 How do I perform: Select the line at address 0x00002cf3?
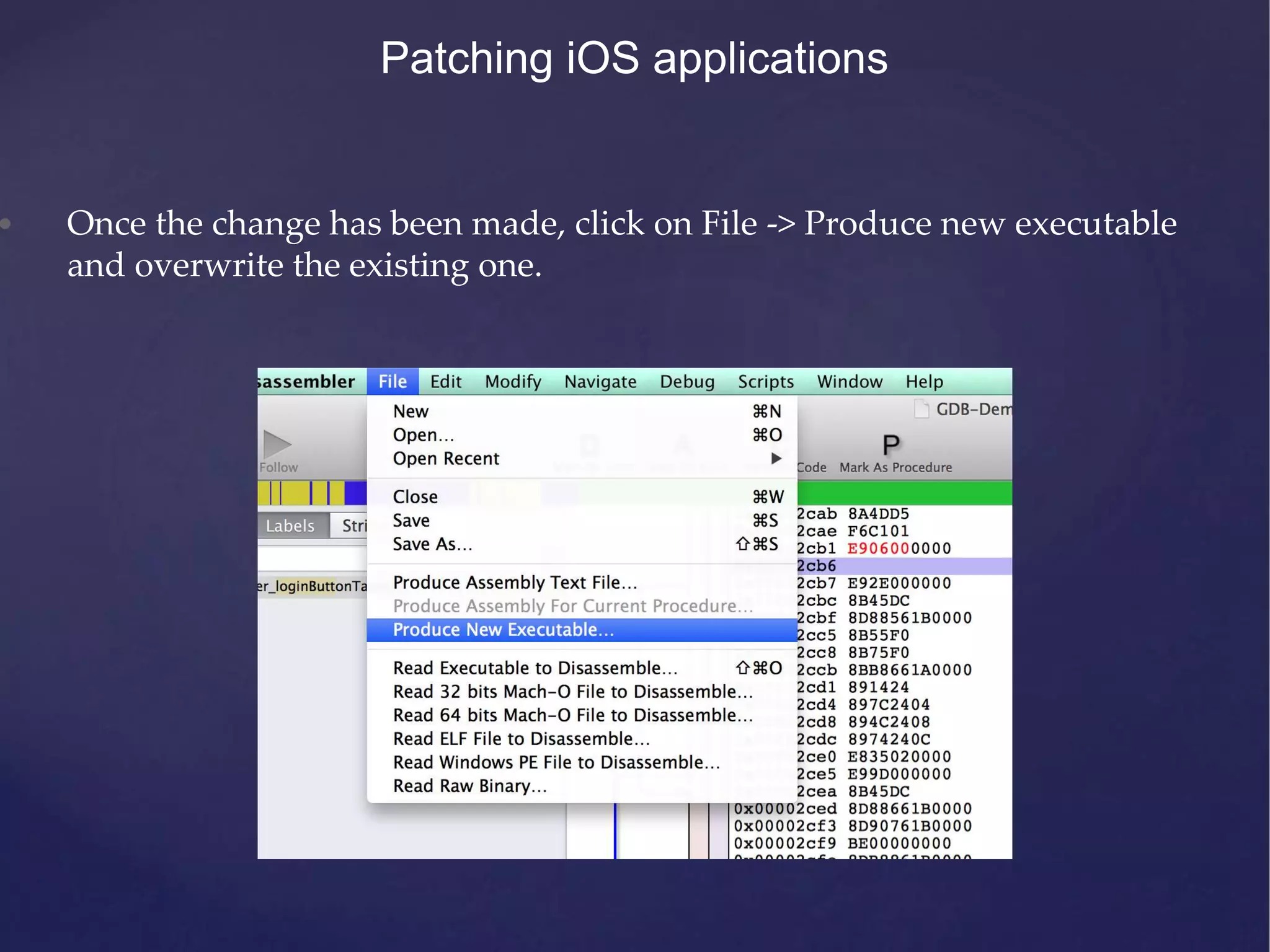pyautogui.click(x=871, y=826)
